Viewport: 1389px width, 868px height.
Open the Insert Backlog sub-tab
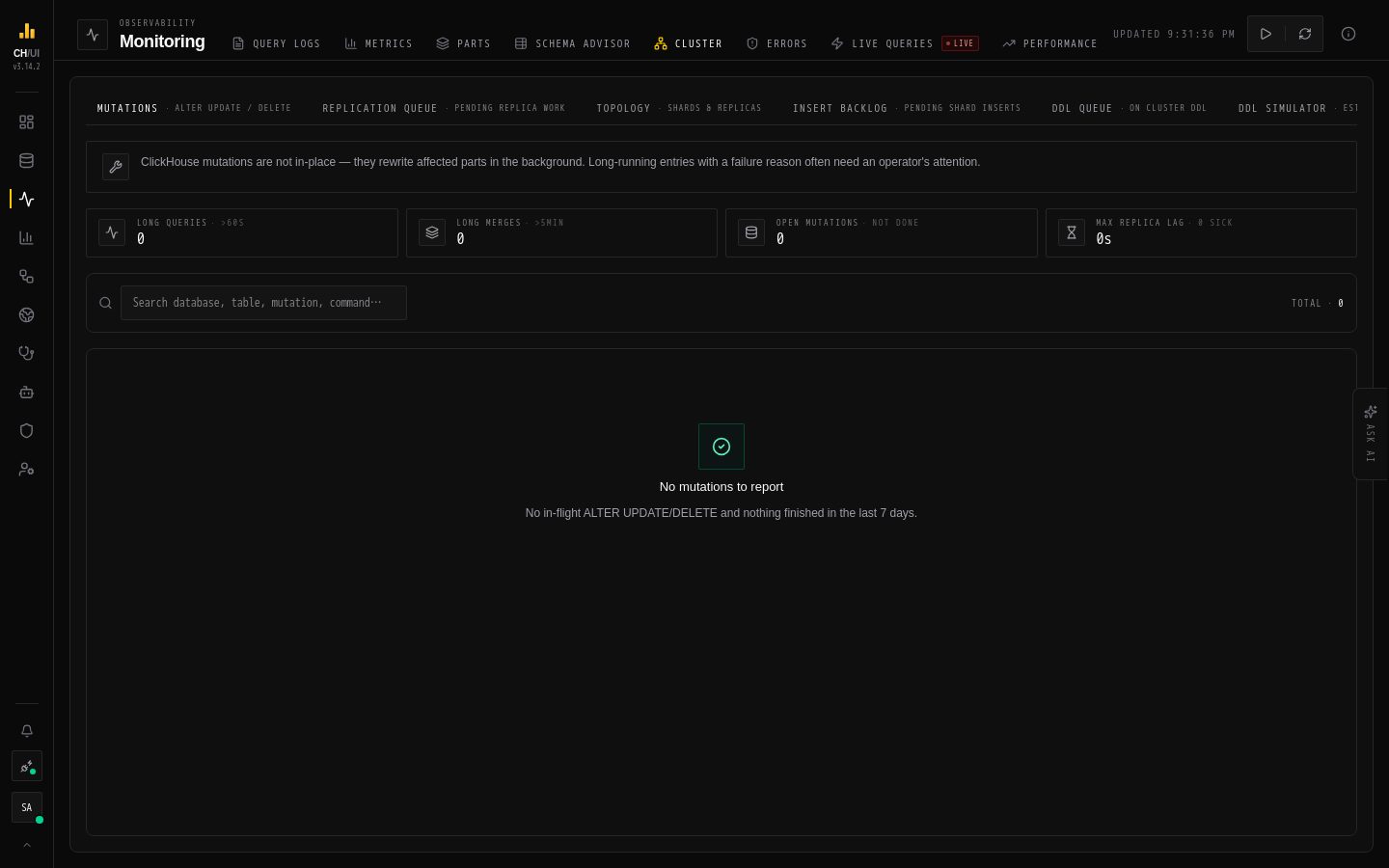(x=907, y=108)
